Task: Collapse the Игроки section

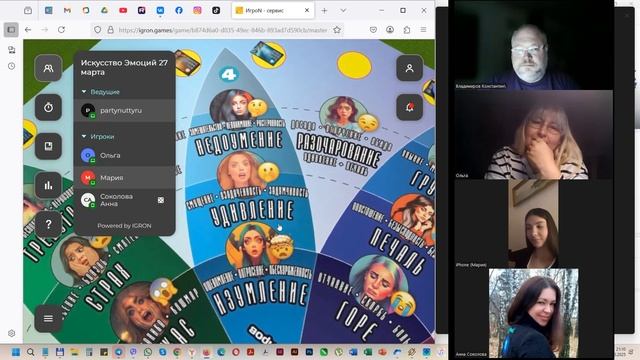Action: 98,136
